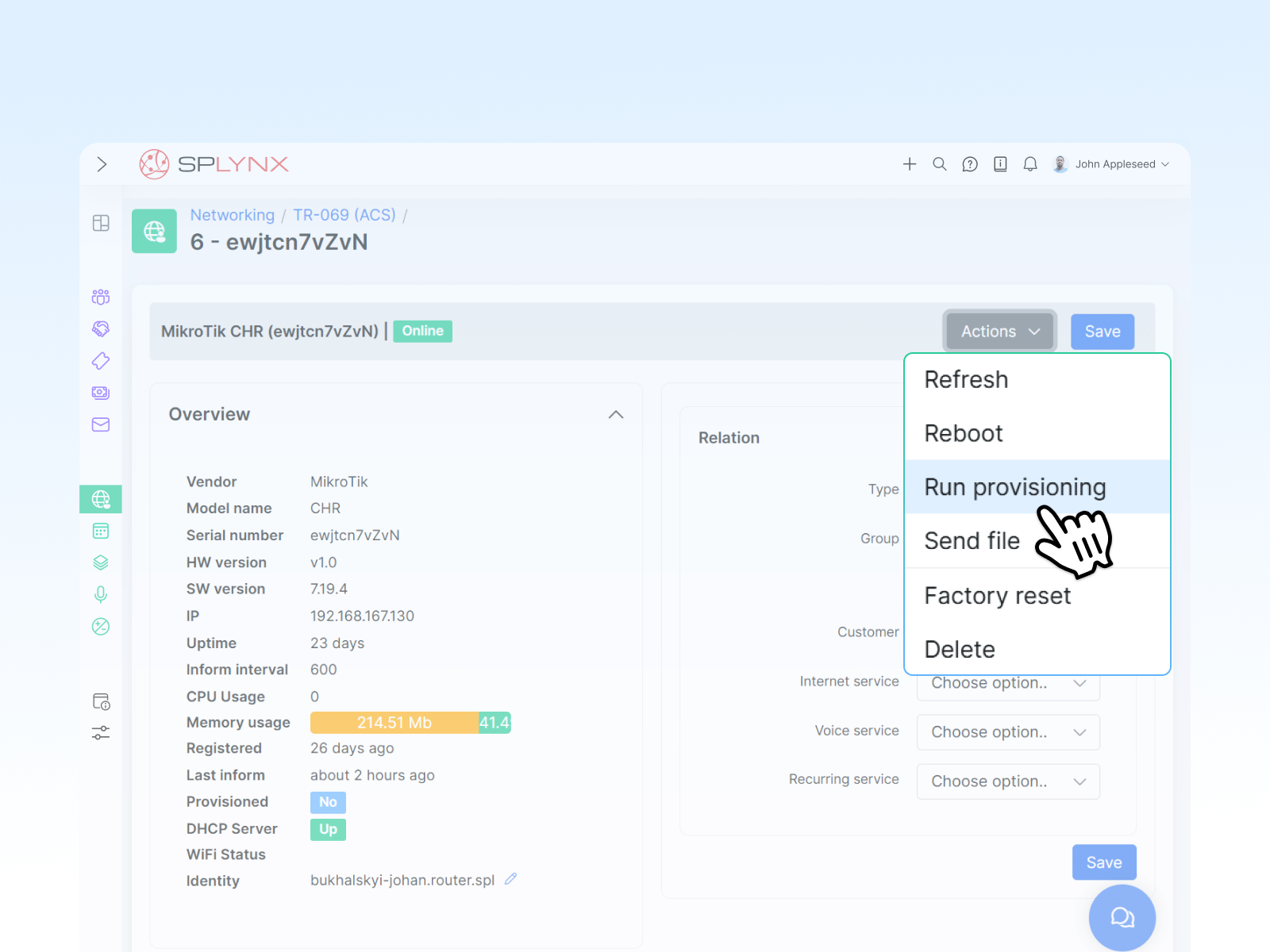
Task: Click the Voice microphone icon in the sidebar
Action: point(101,593)
